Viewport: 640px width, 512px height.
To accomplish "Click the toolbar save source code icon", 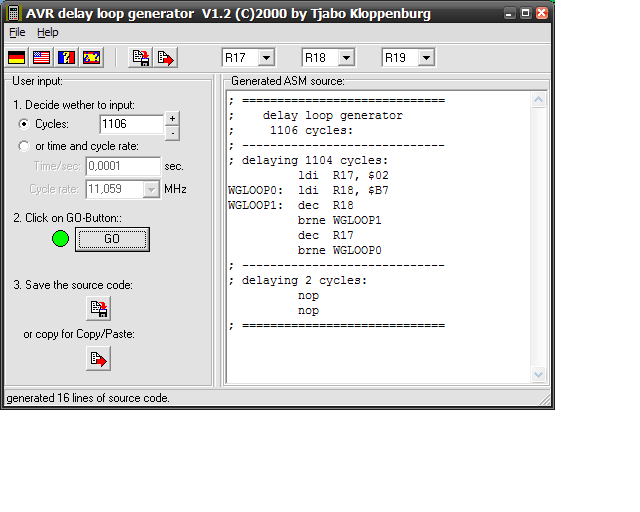I will (141, 58).
